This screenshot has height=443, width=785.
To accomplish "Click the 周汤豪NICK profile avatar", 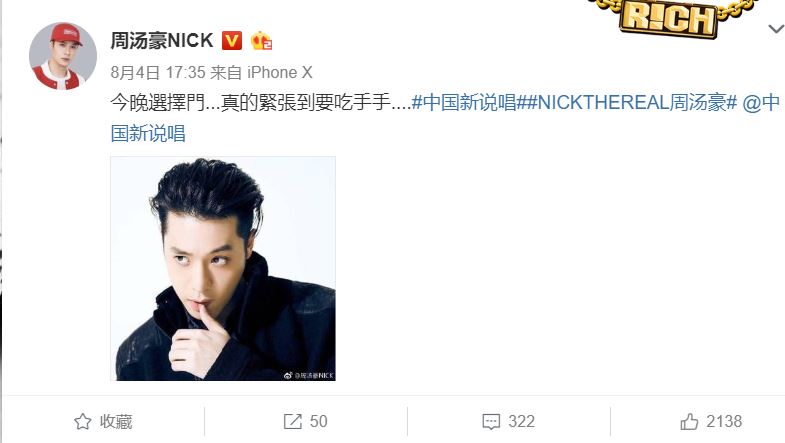I will 63,56.
